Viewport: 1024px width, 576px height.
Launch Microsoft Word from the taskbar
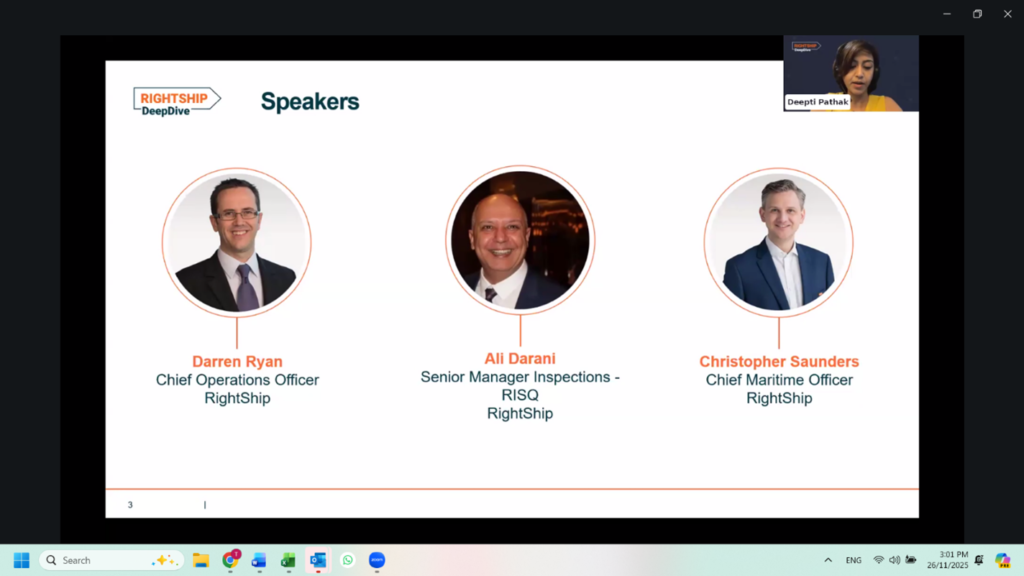[259, 560]
